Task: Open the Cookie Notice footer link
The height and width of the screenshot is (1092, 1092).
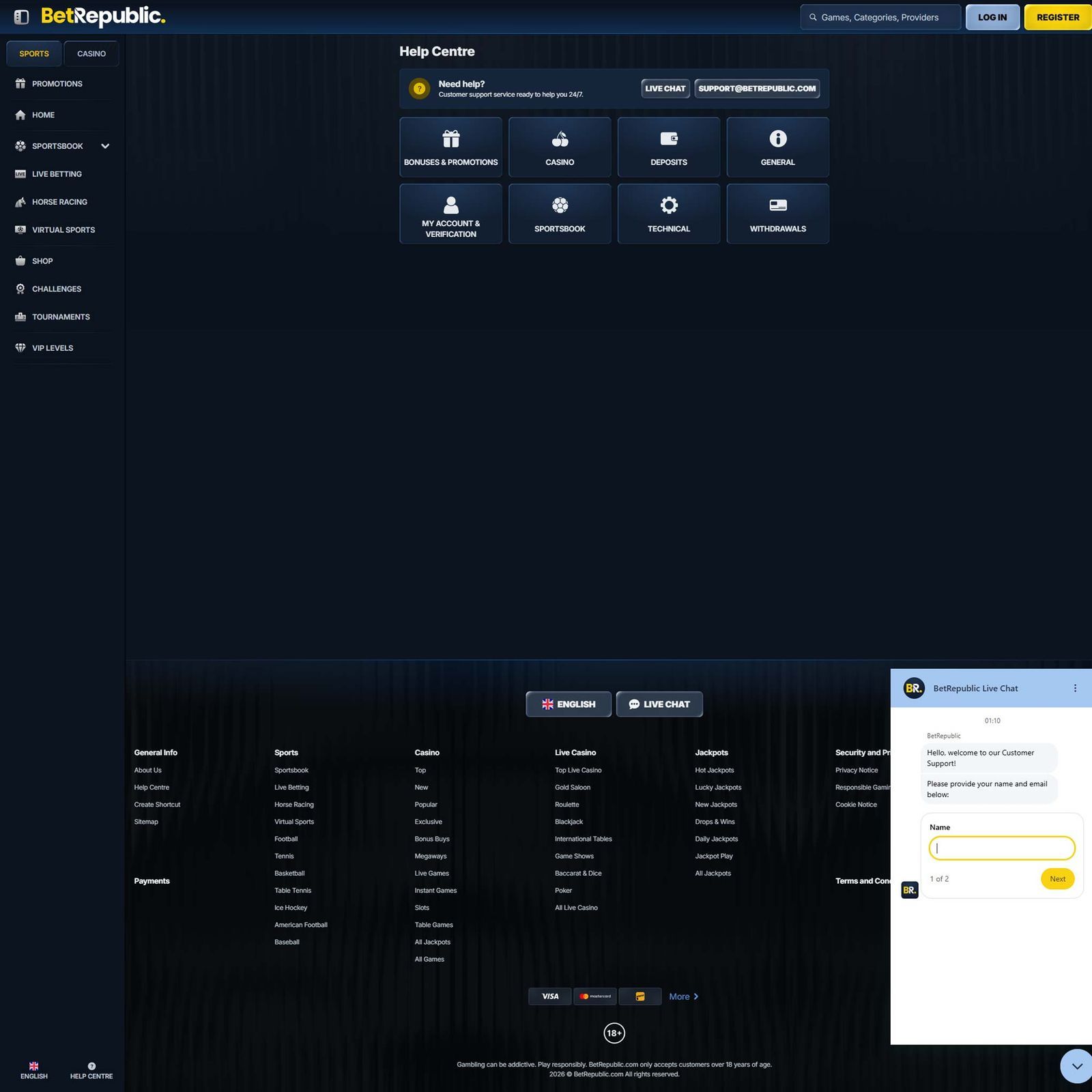Action: click(856, 804)
